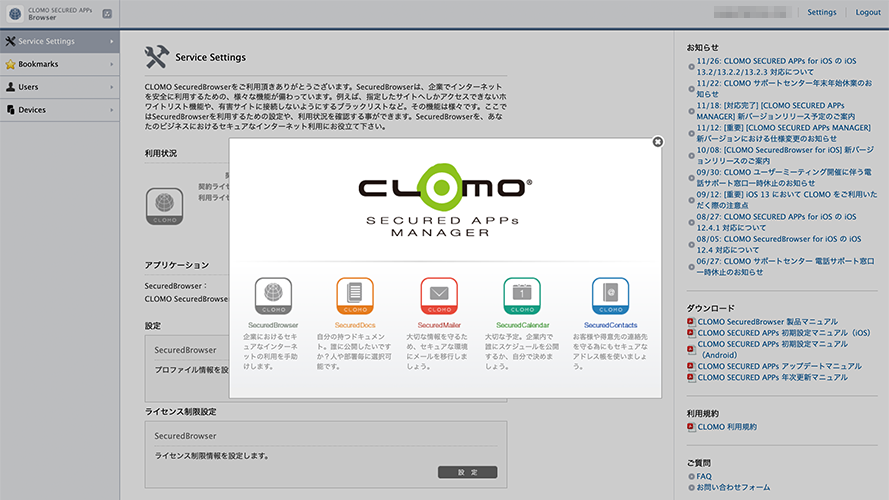The height and width of the screenshot is (500, 889).
Task: Click the SecuredContacts label link
Action: (611, 325)
